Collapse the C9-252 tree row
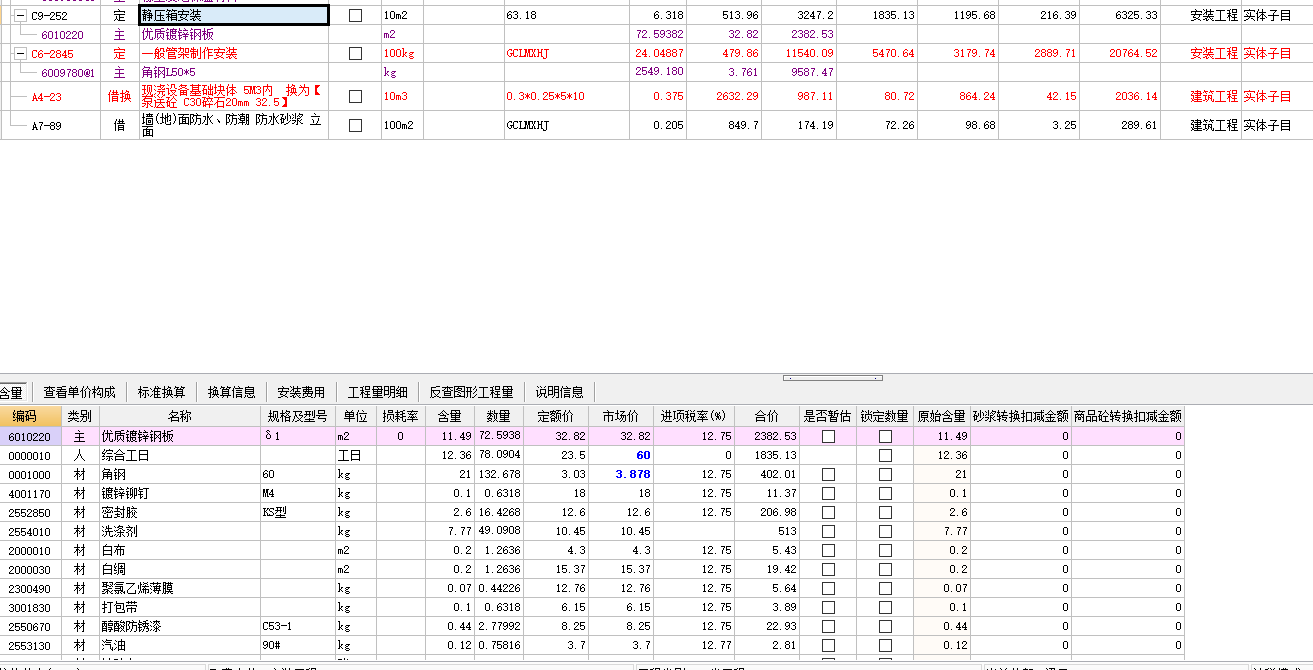 pyautogui.click(x=19, y=16)
